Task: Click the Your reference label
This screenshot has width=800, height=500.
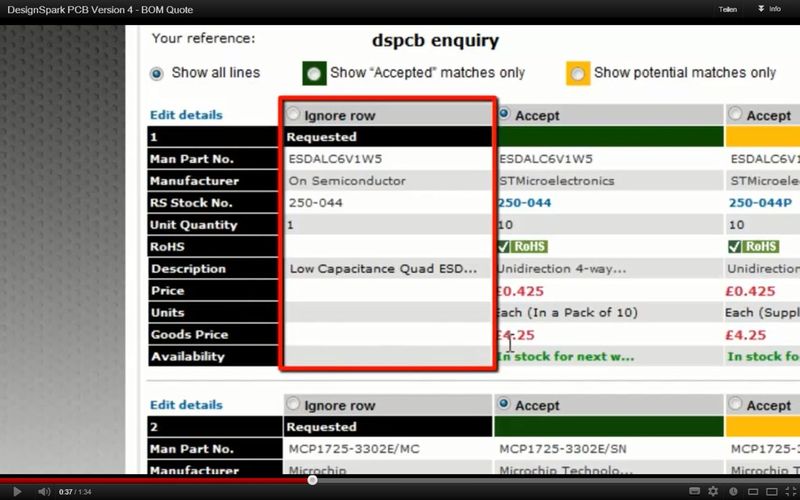Action: 204,38
